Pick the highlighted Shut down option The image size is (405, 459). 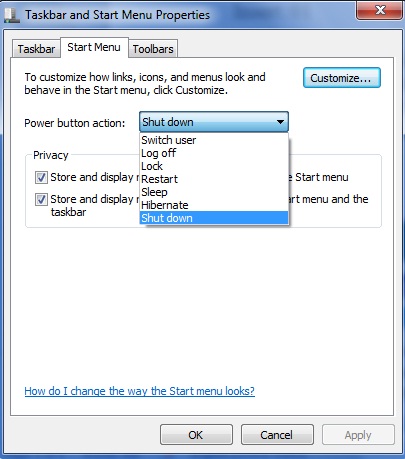click(214, 218)
